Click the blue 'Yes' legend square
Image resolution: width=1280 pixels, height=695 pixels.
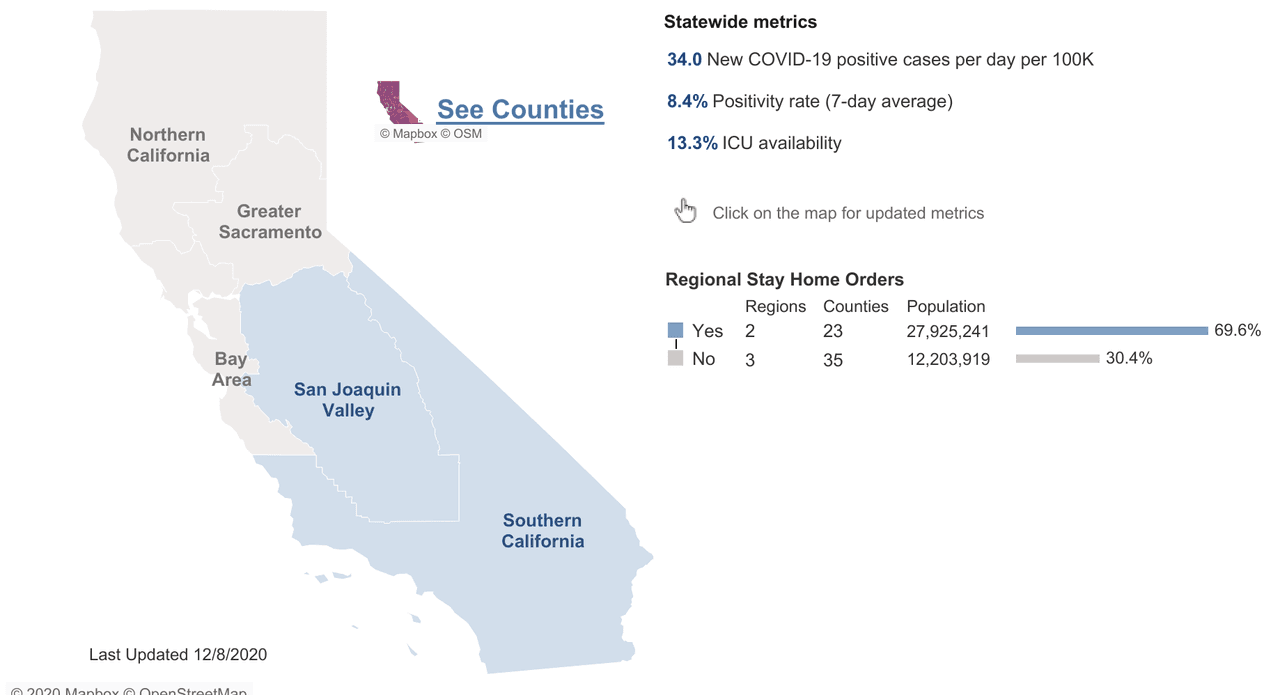point(675,329)
